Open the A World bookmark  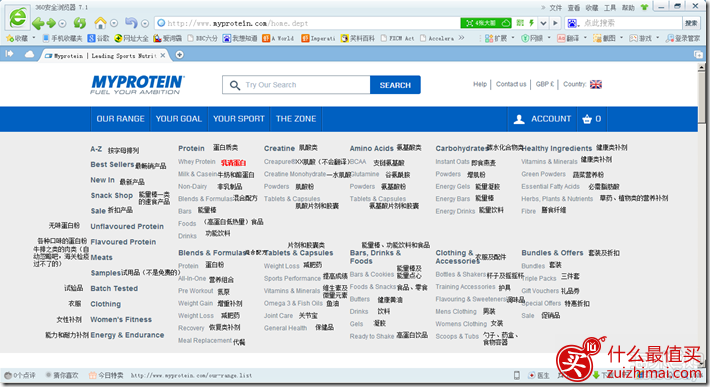278,38
